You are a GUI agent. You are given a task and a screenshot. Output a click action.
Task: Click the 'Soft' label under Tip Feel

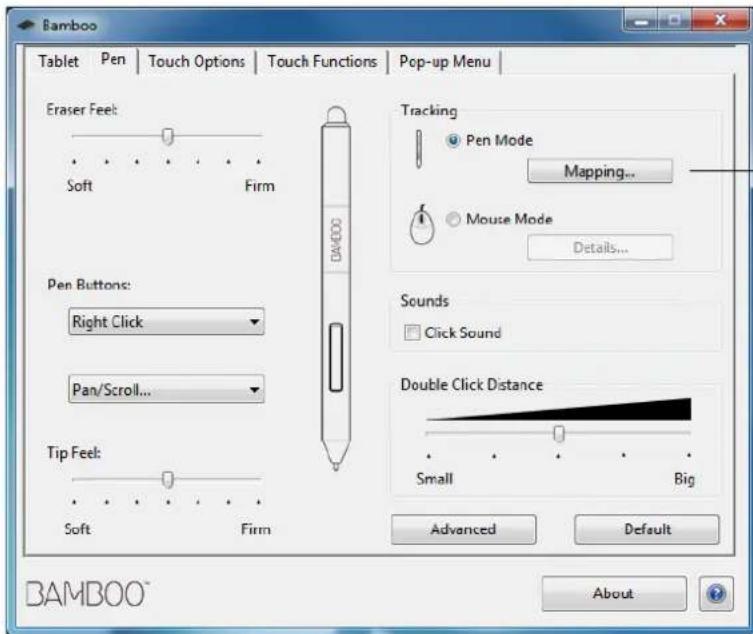pos(77,529)
